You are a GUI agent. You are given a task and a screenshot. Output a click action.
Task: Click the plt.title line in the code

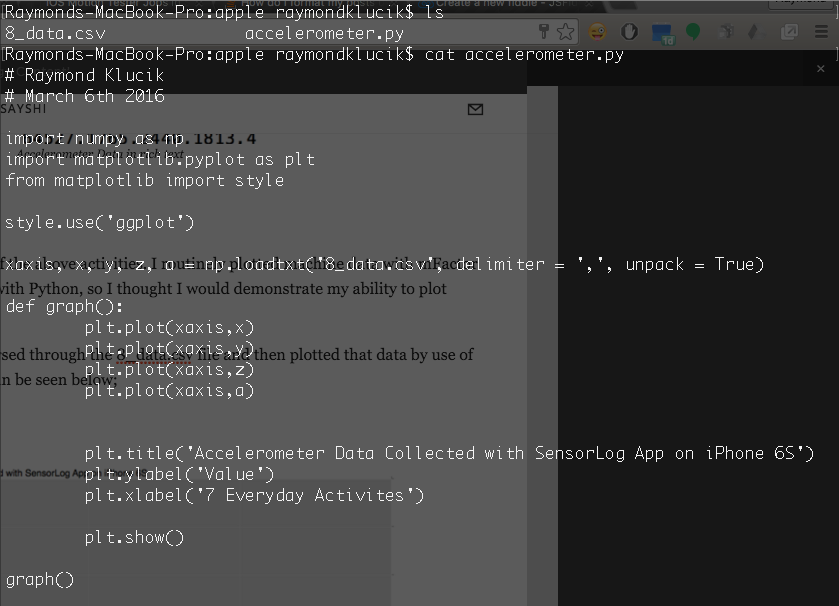(x=449, y=454)
